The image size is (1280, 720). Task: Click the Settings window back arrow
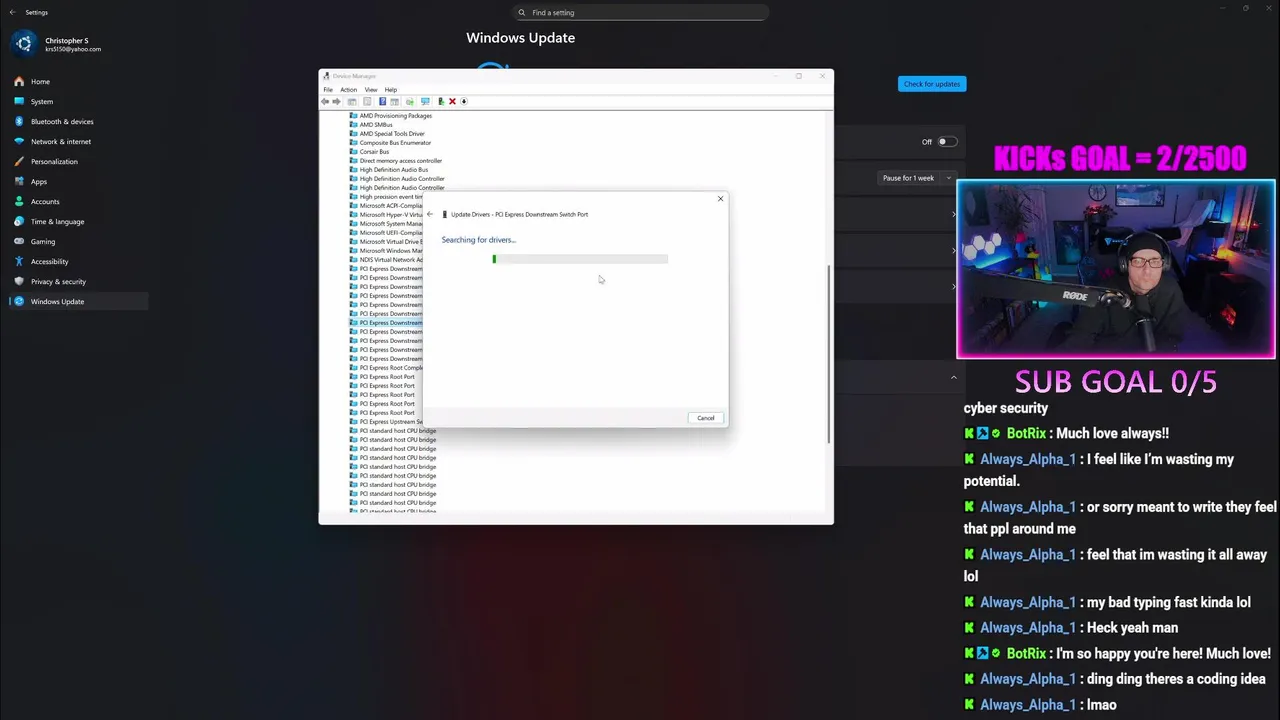pyautogui.click(x=12, y=12)
